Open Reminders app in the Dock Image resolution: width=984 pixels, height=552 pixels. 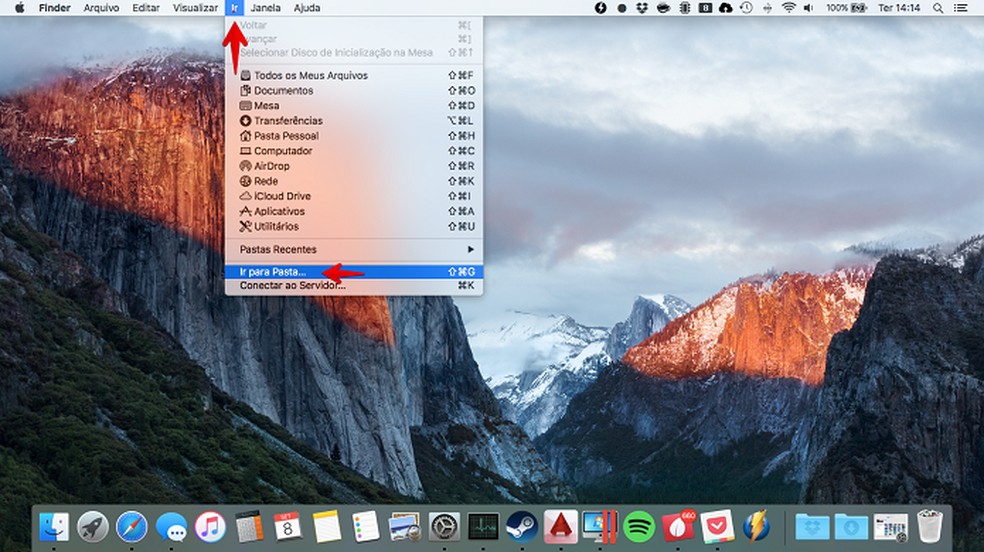(x=366, y=526)
